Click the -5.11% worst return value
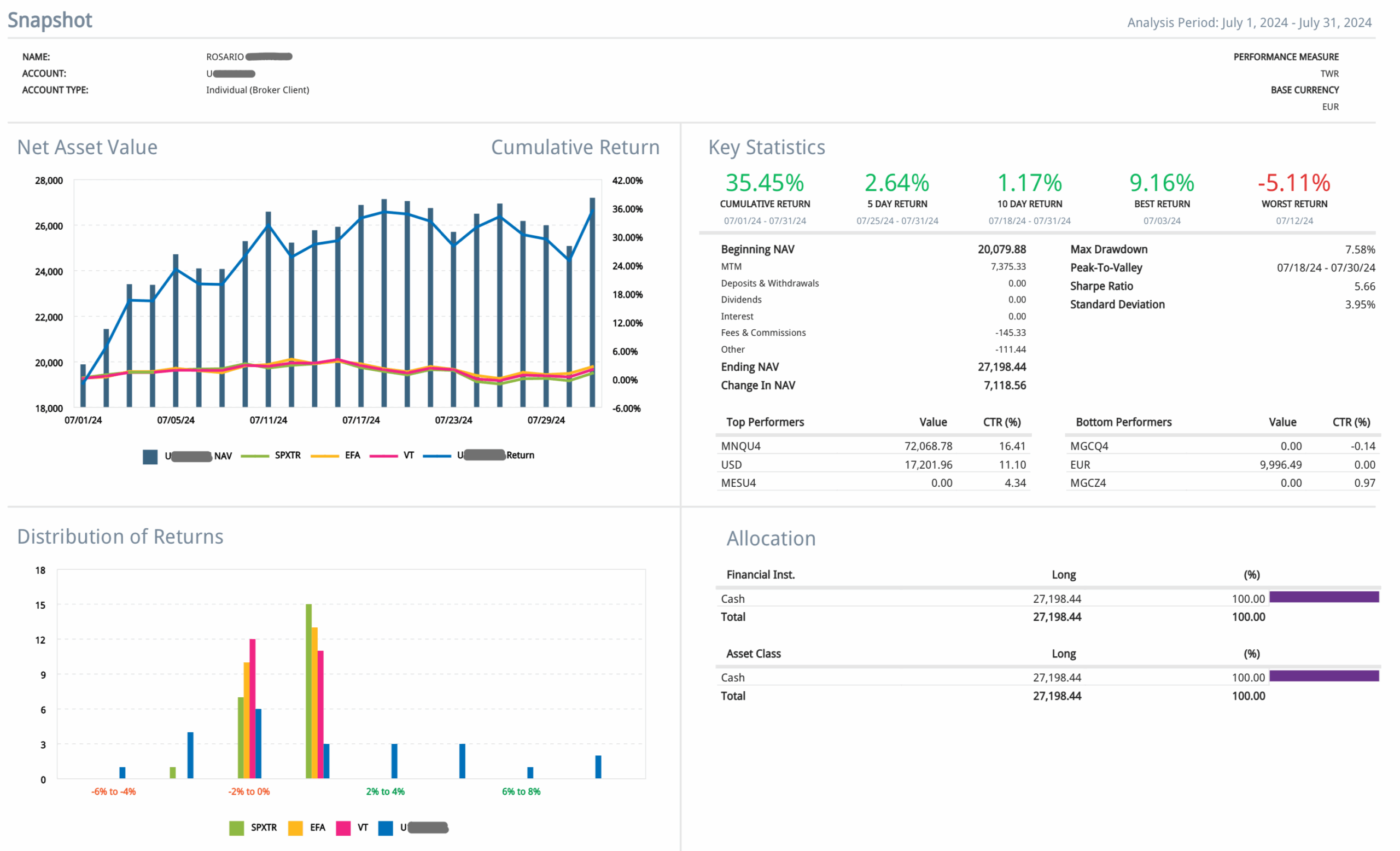1400x851 pixels. pos(1294,183)
